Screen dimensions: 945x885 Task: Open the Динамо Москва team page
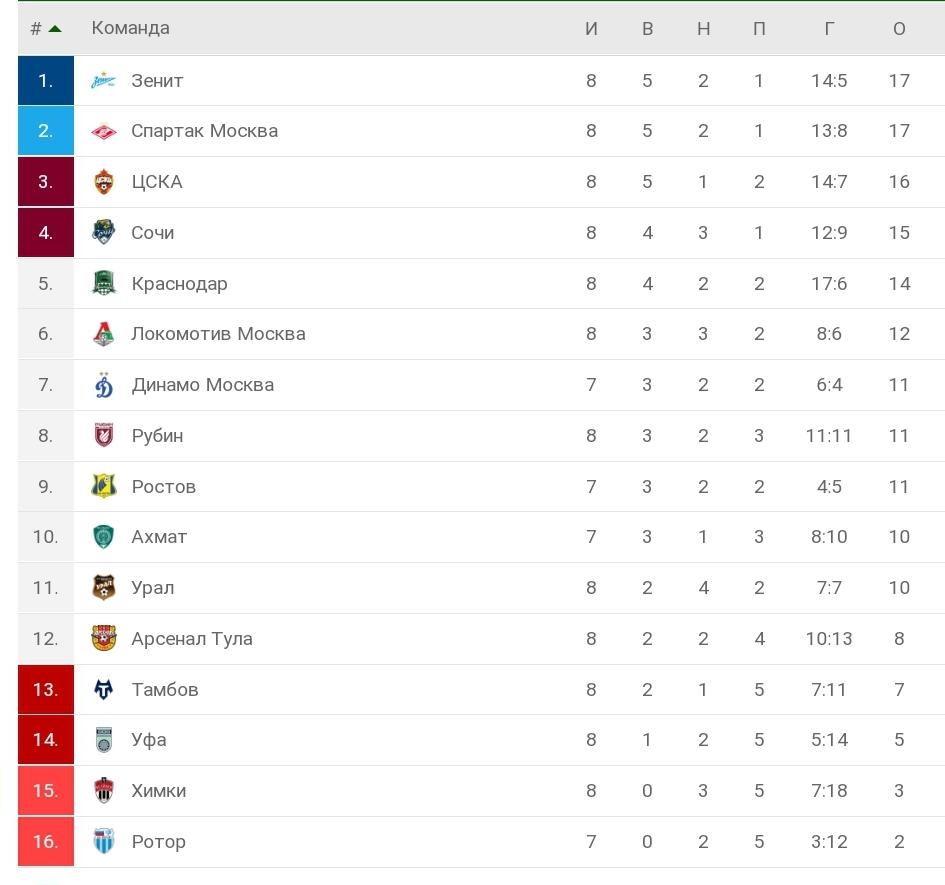(202, 385)
